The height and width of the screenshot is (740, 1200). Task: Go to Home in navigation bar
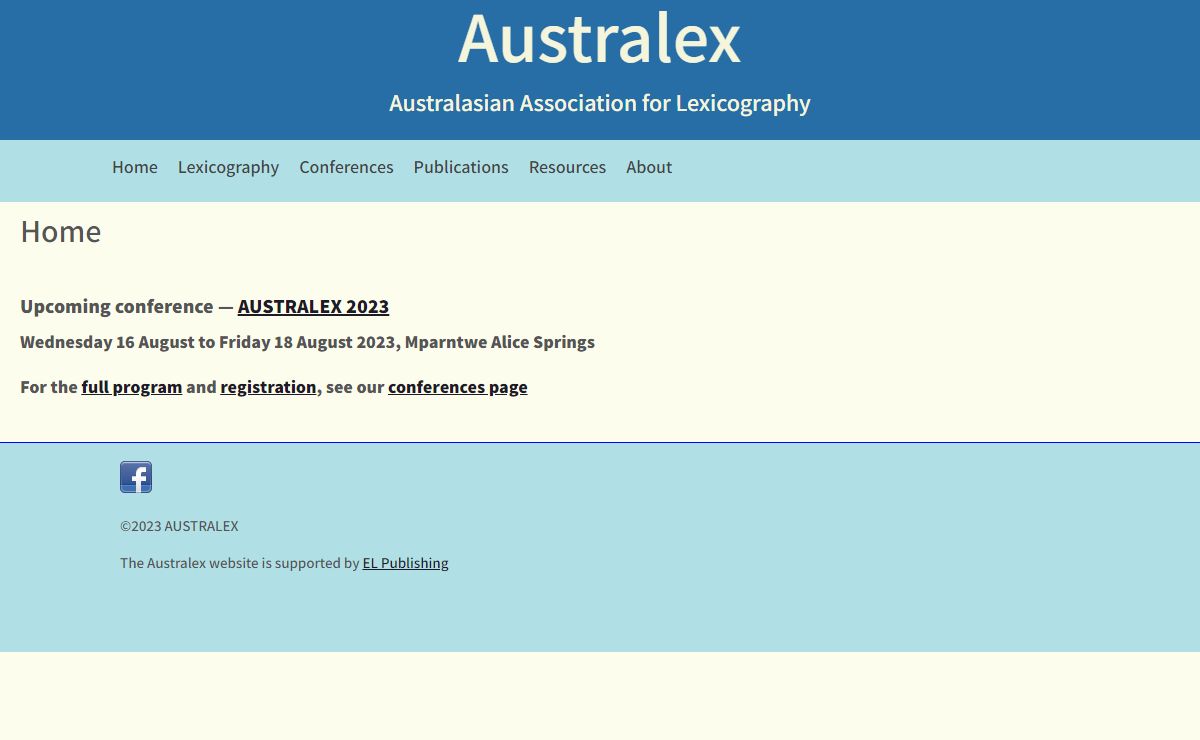click(x=134, y=167)
